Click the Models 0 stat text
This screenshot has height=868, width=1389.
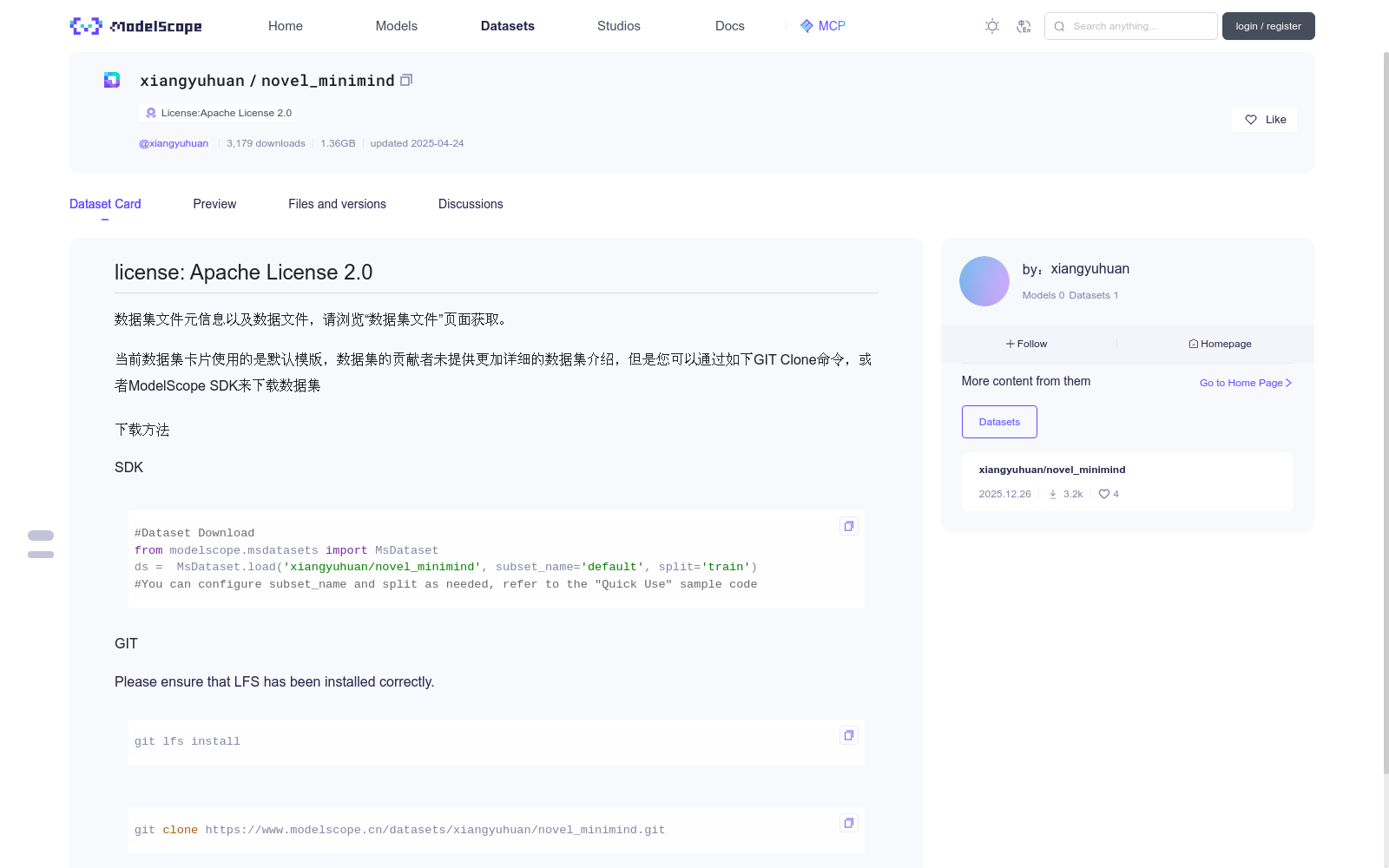(x=1043, y=295)
